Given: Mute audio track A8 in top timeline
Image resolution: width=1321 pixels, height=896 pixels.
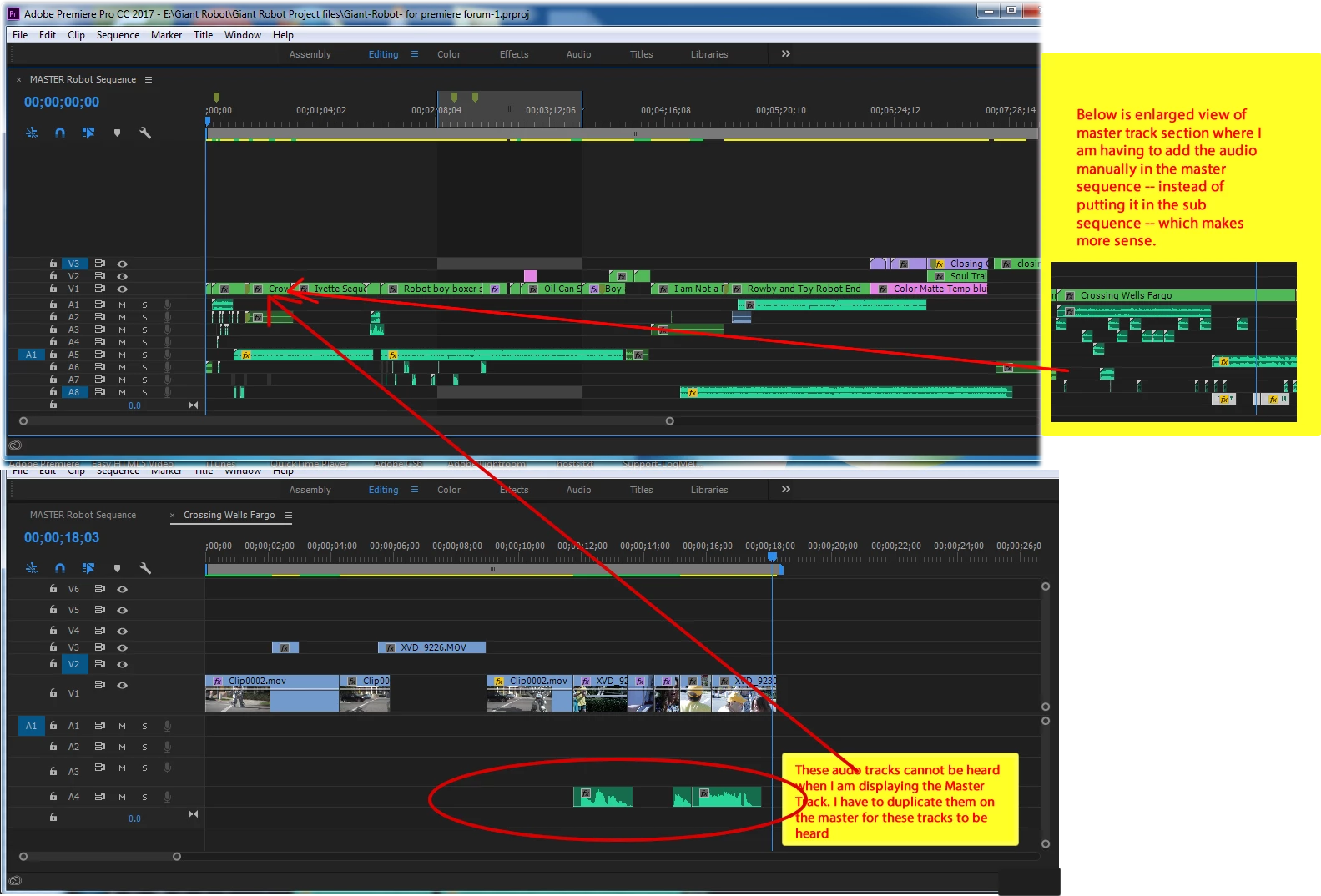Looking at the screenshot, I should [122, 392].
